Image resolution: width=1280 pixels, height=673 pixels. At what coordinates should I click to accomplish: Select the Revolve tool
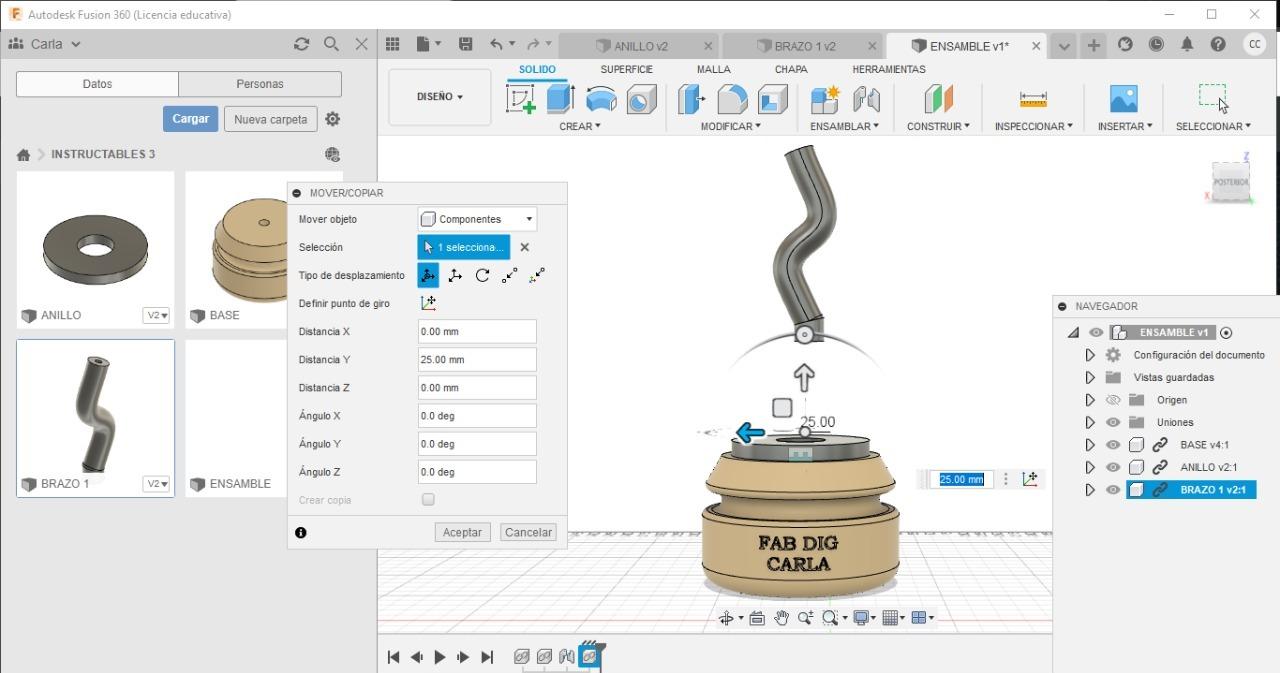pyautogui.click(x=601, y=99)
